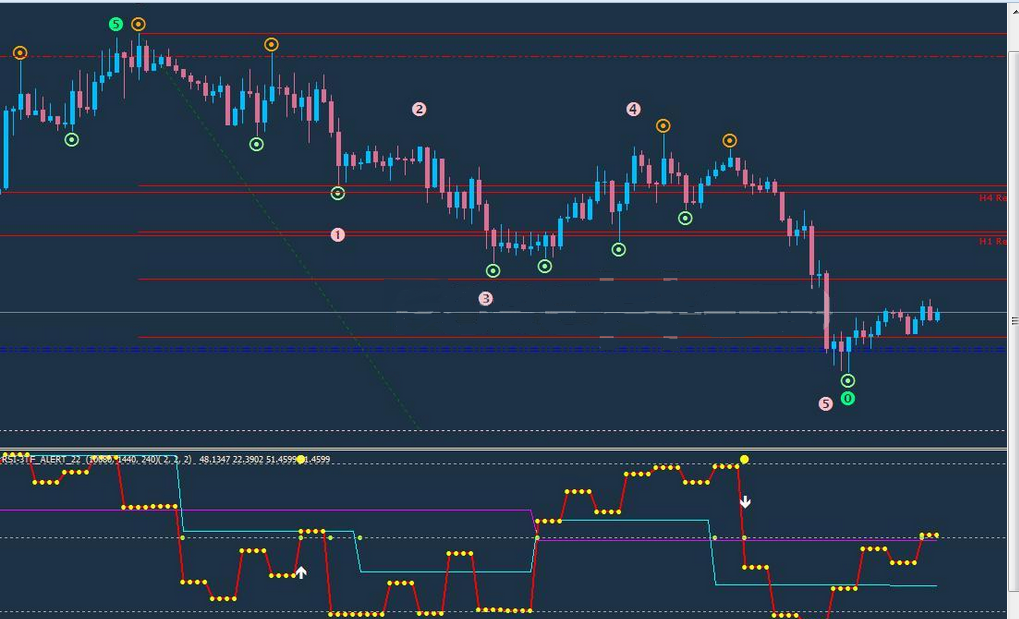1019x619 pixels.
Task: Click the white up arrow in RSI panel
Action: pos(301,572)
